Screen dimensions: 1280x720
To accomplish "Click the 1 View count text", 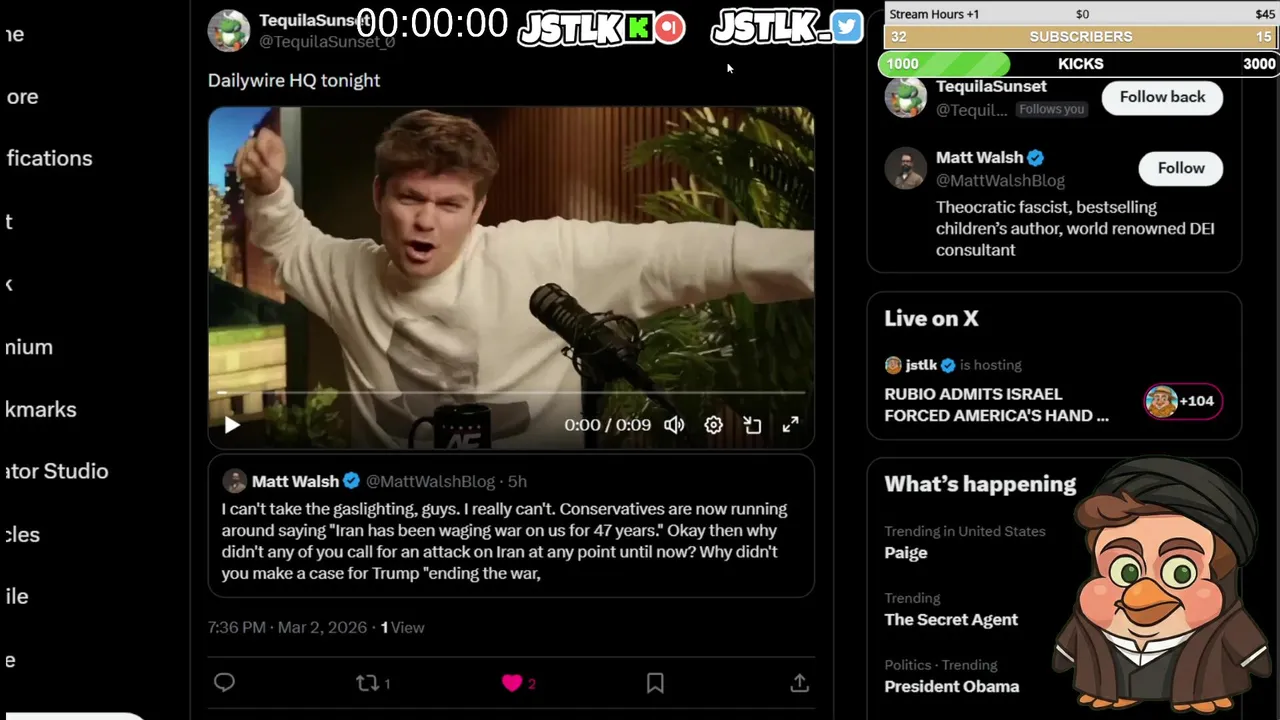I will coord(402,628).
